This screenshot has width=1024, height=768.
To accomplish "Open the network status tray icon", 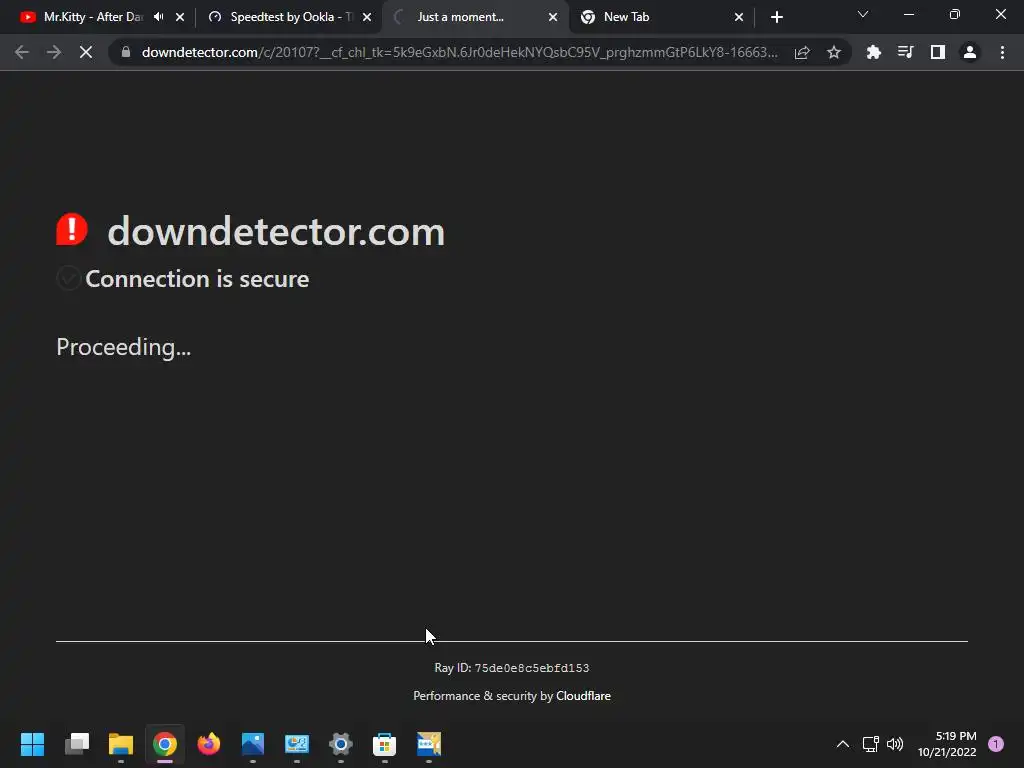I will click(871, 744).
